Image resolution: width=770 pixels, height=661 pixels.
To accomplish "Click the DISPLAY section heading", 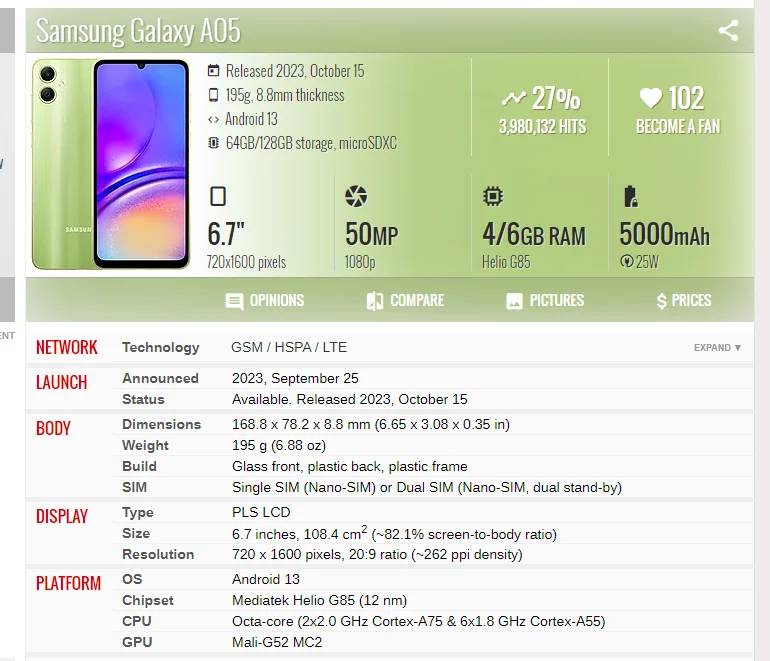I will [x=62, y=516].
